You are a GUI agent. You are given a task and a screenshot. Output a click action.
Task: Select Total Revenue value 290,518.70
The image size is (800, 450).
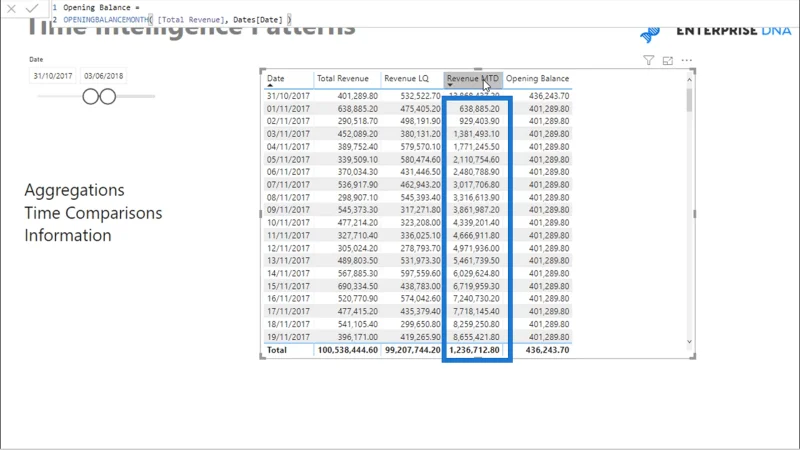[x=358, y=121]
